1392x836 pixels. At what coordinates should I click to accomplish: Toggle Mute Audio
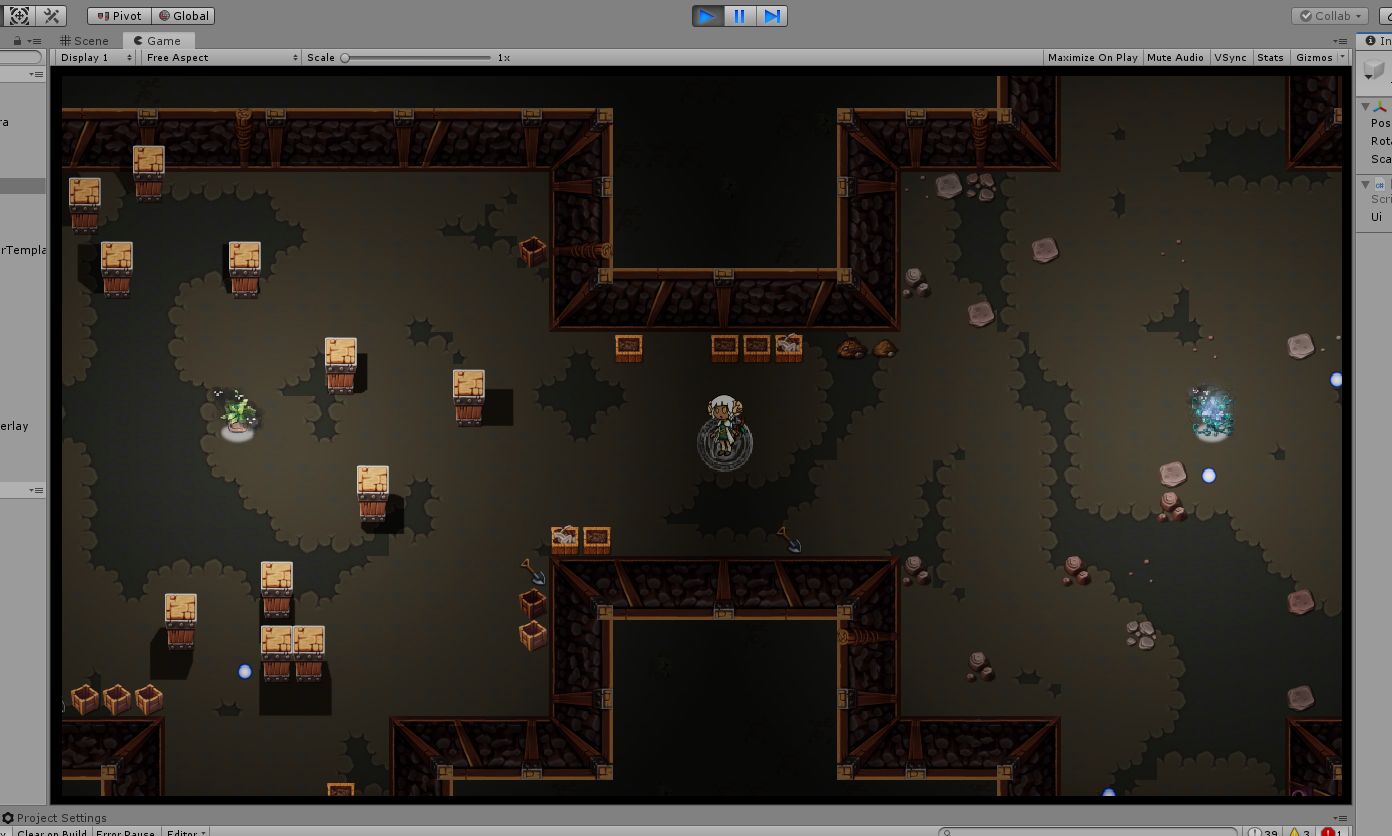pos(1175,58)
